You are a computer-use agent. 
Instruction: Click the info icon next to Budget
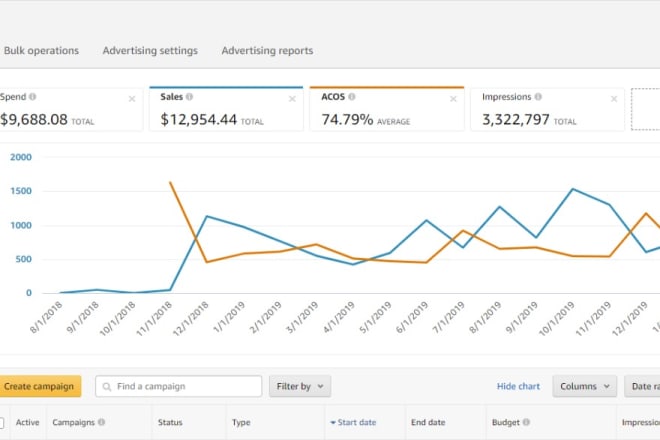[526, 422]
